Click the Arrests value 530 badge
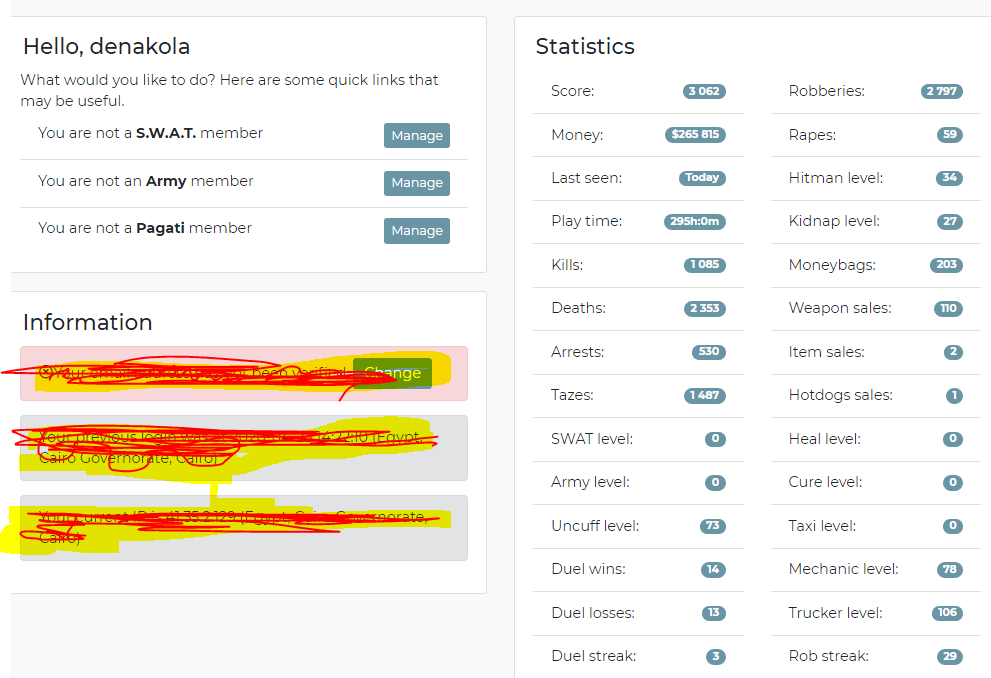The width and height of the screenshot is (991, 678). [708, 351]
